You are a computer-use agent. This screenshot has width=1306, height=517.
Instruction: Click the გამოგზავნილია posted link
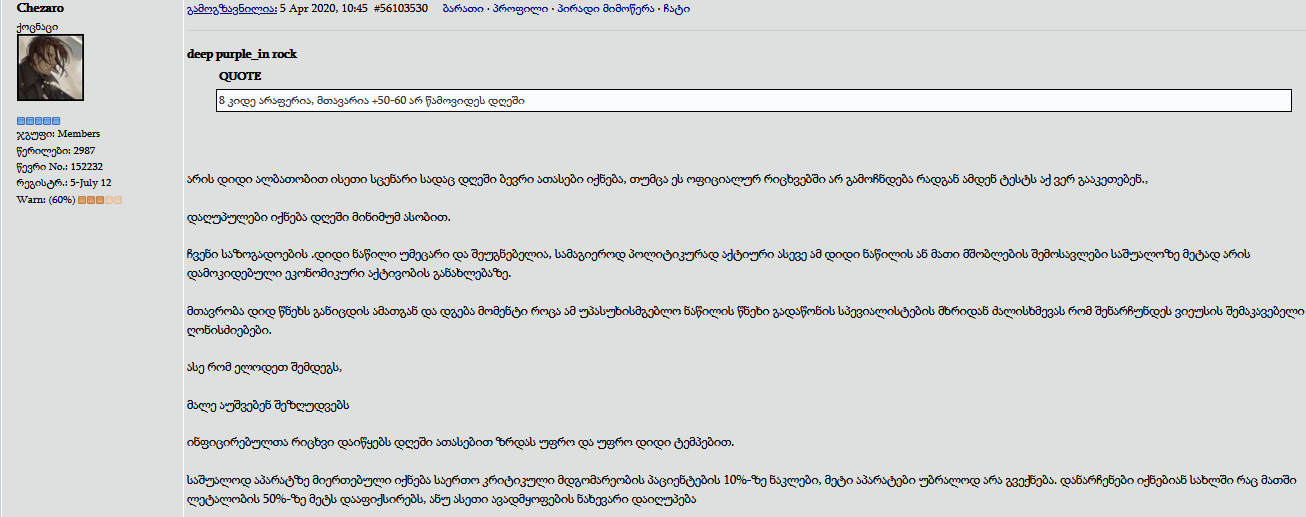pyautogui.click(x=232, y=8)
